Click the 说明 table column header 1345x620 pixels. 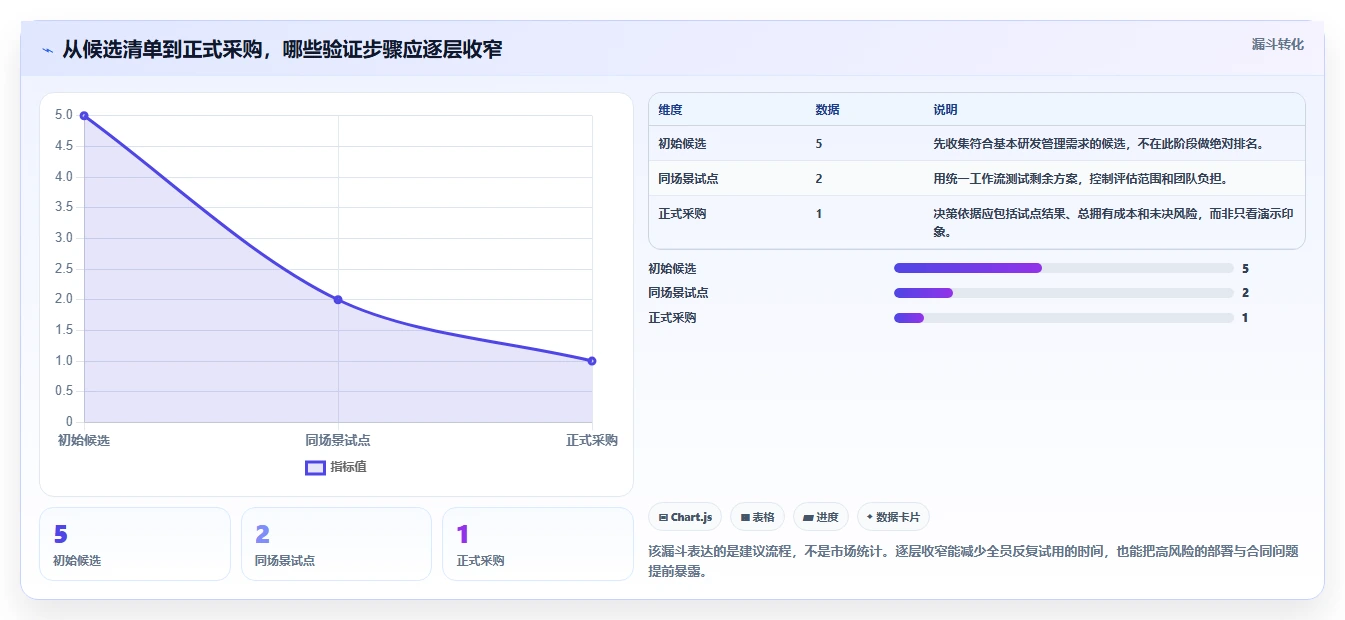pyautogui.click(x=945, y=110)
